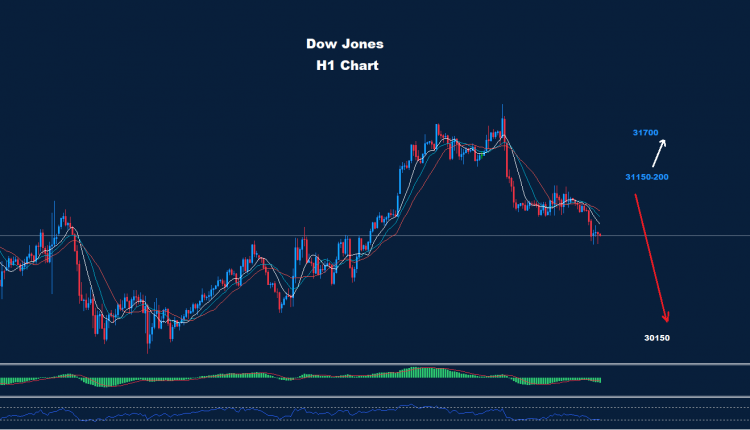Click the upper dotted line in RSI panel
The image size is (750, 430).
point(300,407)
